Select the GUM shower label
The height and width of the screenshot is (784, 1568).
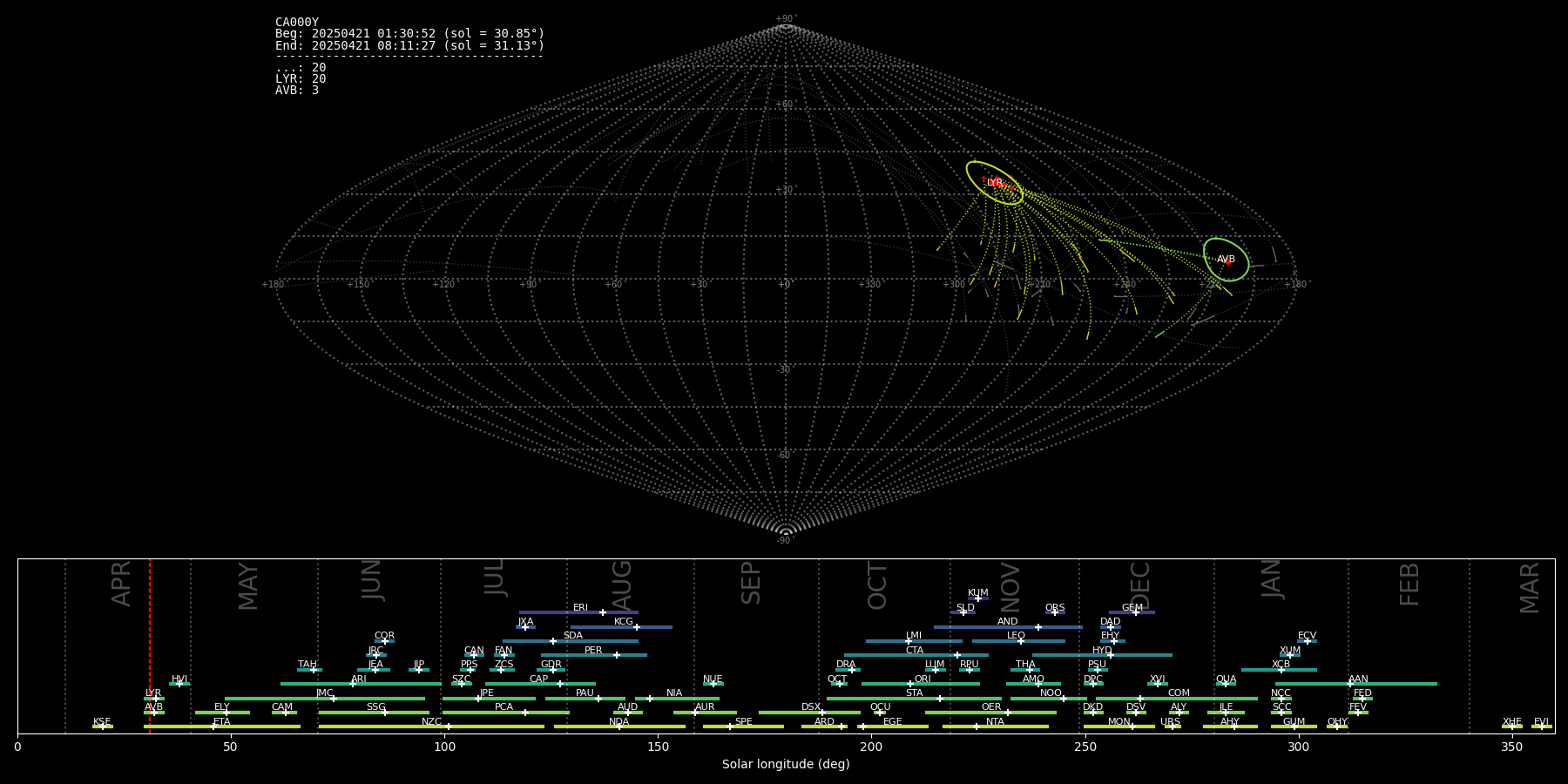(1294, 722)
